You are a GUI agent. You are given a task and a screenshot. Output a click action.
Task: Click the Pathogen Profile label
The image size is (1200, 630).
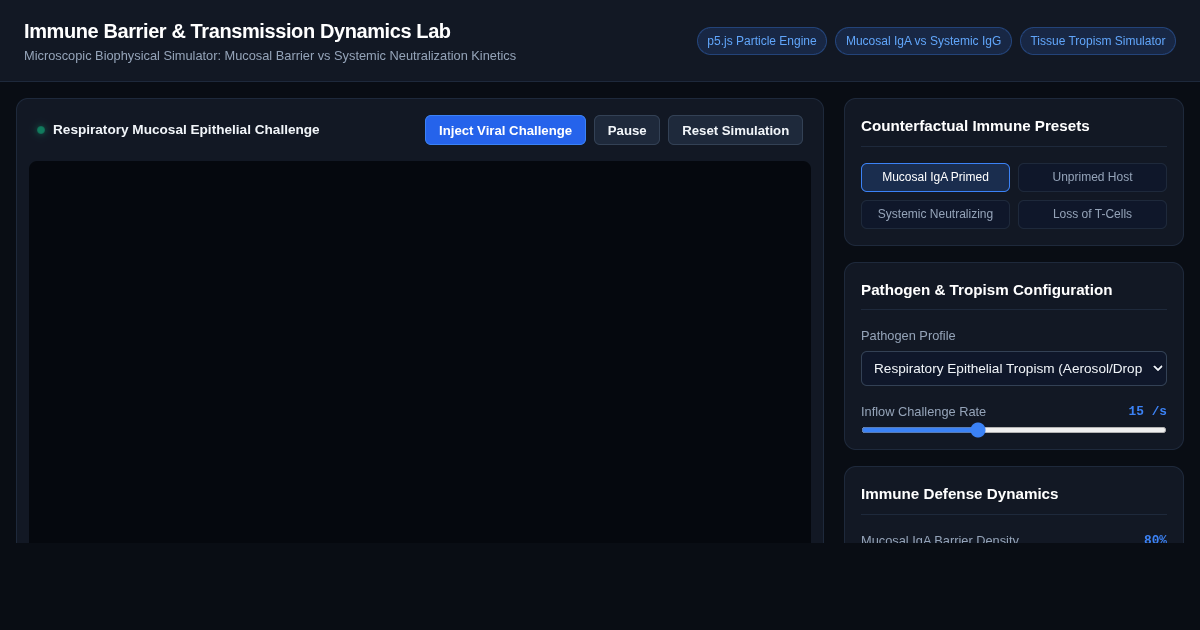(908, 335)
